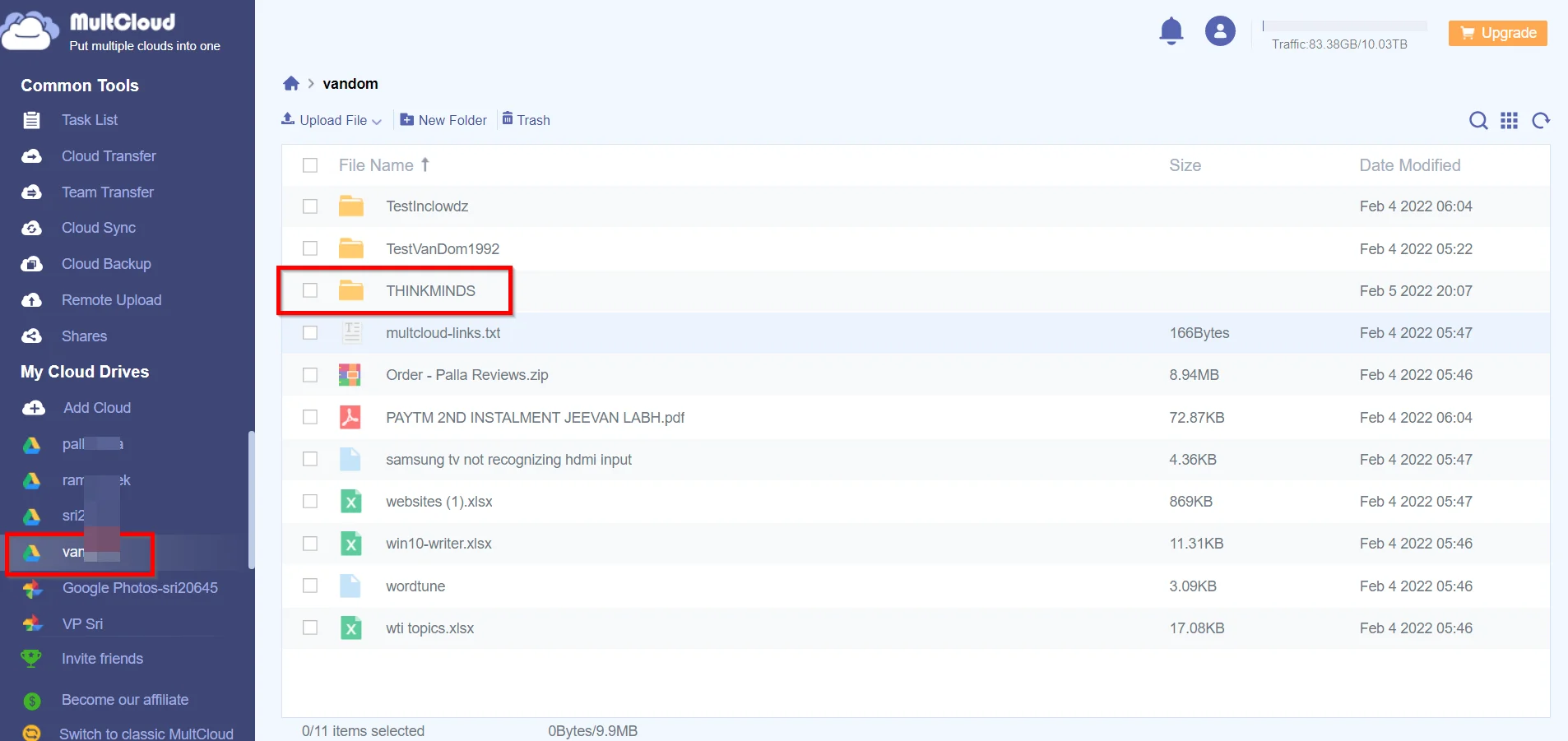This screenshot has height=741, width=1568.
Task: Sort by Size column header
Action: tap(1185, 165)
